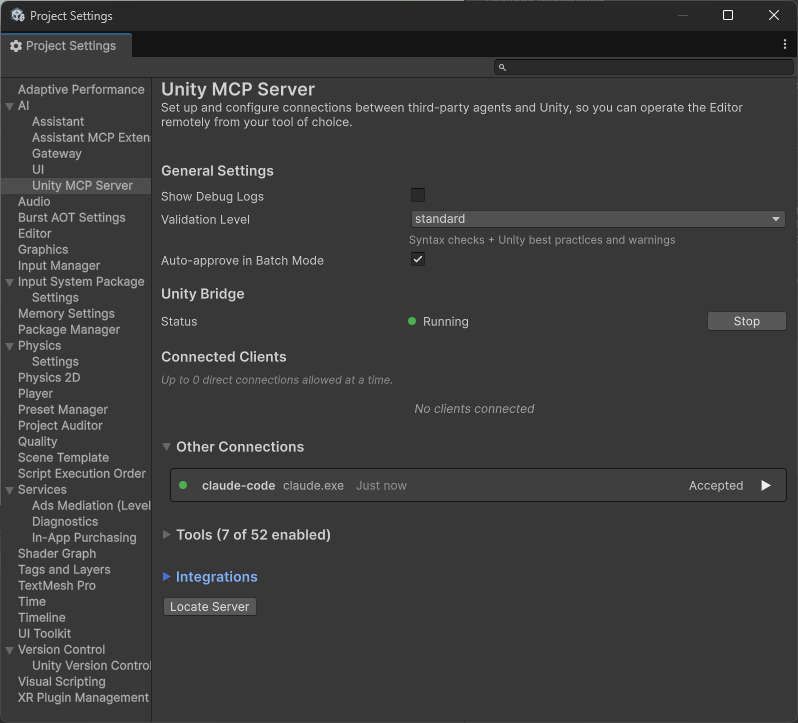Image resolution: width=798 pixels, height=723 pixels.
Task: Open XR Plugin Management settings
Action: (x=83, y=698)
